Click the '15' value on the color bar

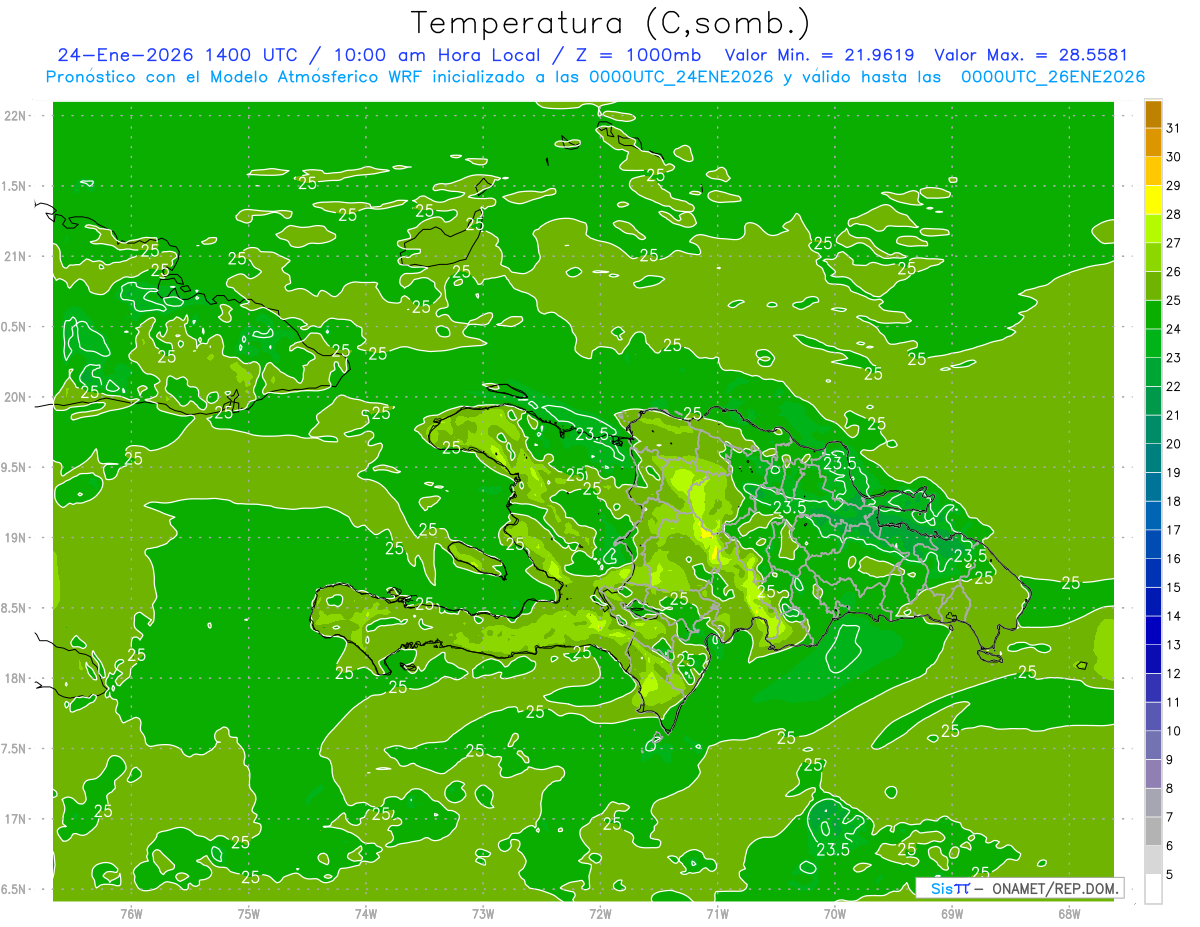(x=1174, y=588)
